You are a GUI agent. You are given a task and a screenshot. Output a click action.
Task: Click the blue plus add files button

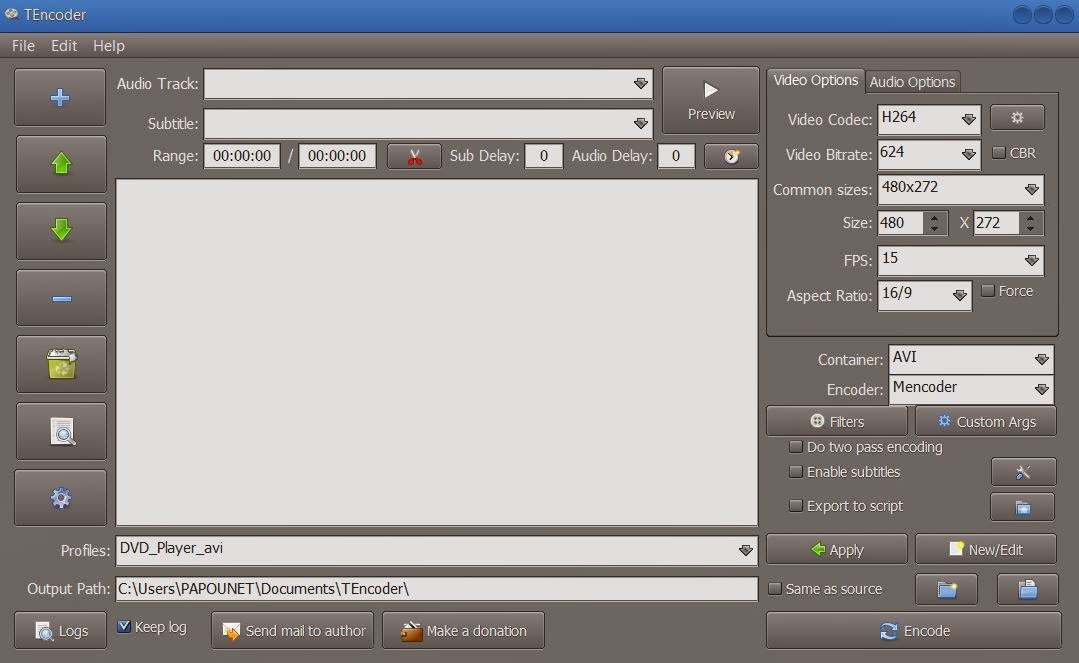pos(60,97)
